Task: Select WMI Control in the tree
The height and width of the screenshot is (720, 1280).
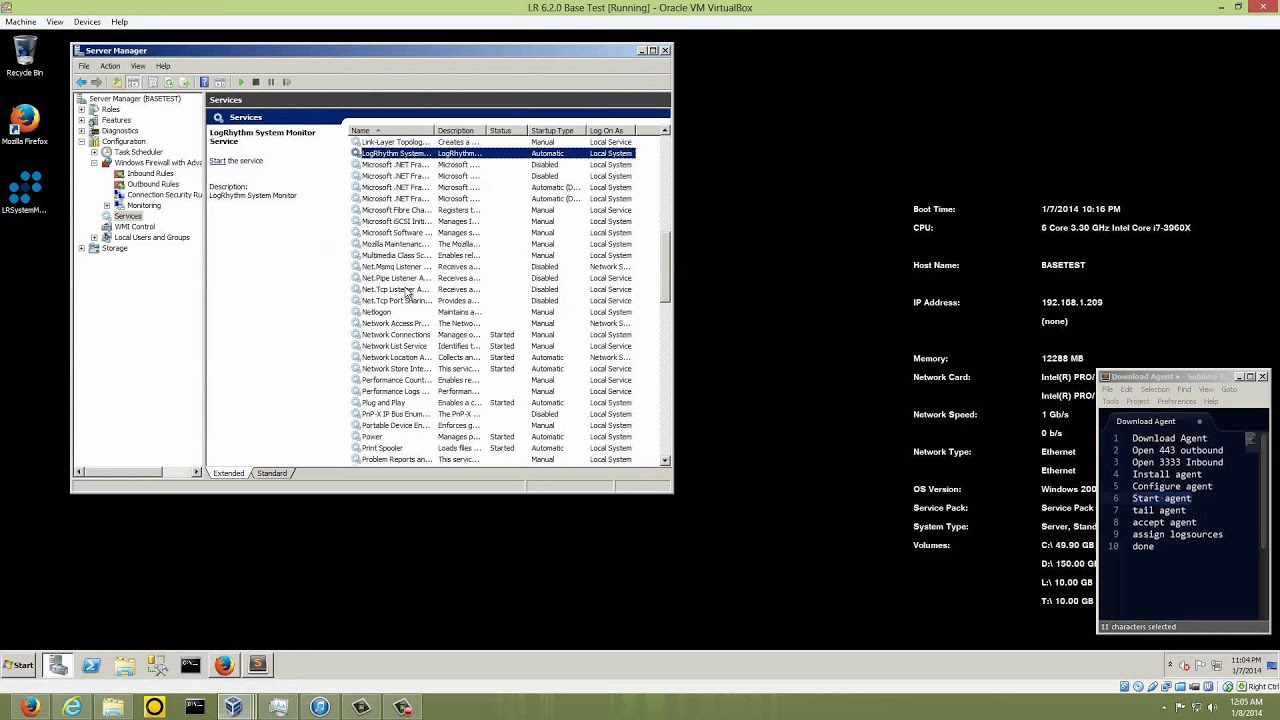Action: point(135,227)
